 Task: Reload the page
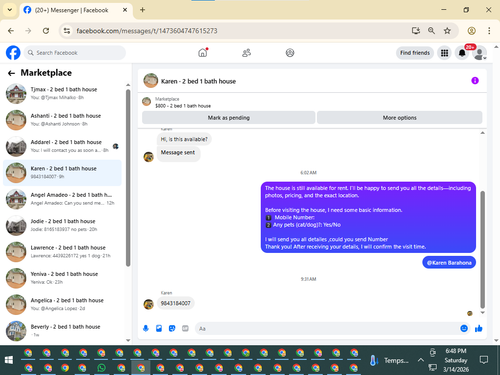[46, 31]
